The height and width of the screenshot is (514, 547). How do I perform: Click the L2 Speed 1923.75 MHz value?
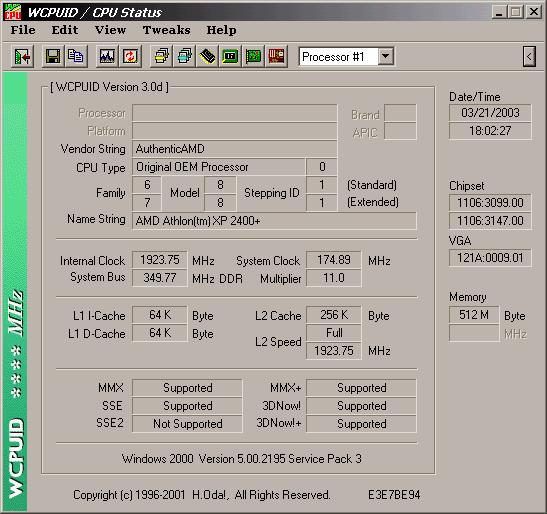pyautogui.click(x=334, y=351)
